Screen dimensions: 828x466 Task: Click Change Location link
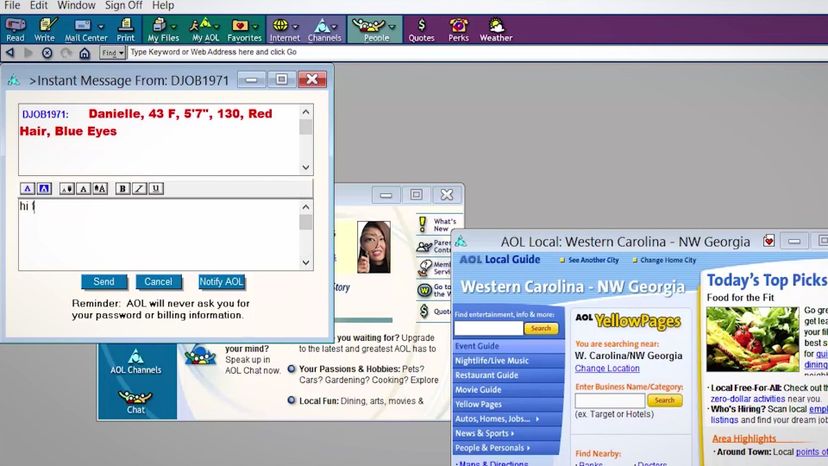[x=607, y=368]
